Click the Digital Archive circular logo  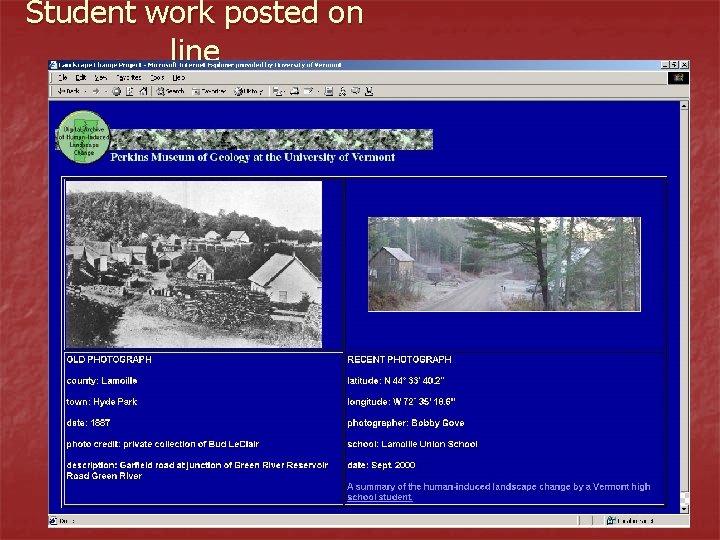pyautogui.click(x=84, y=137)
